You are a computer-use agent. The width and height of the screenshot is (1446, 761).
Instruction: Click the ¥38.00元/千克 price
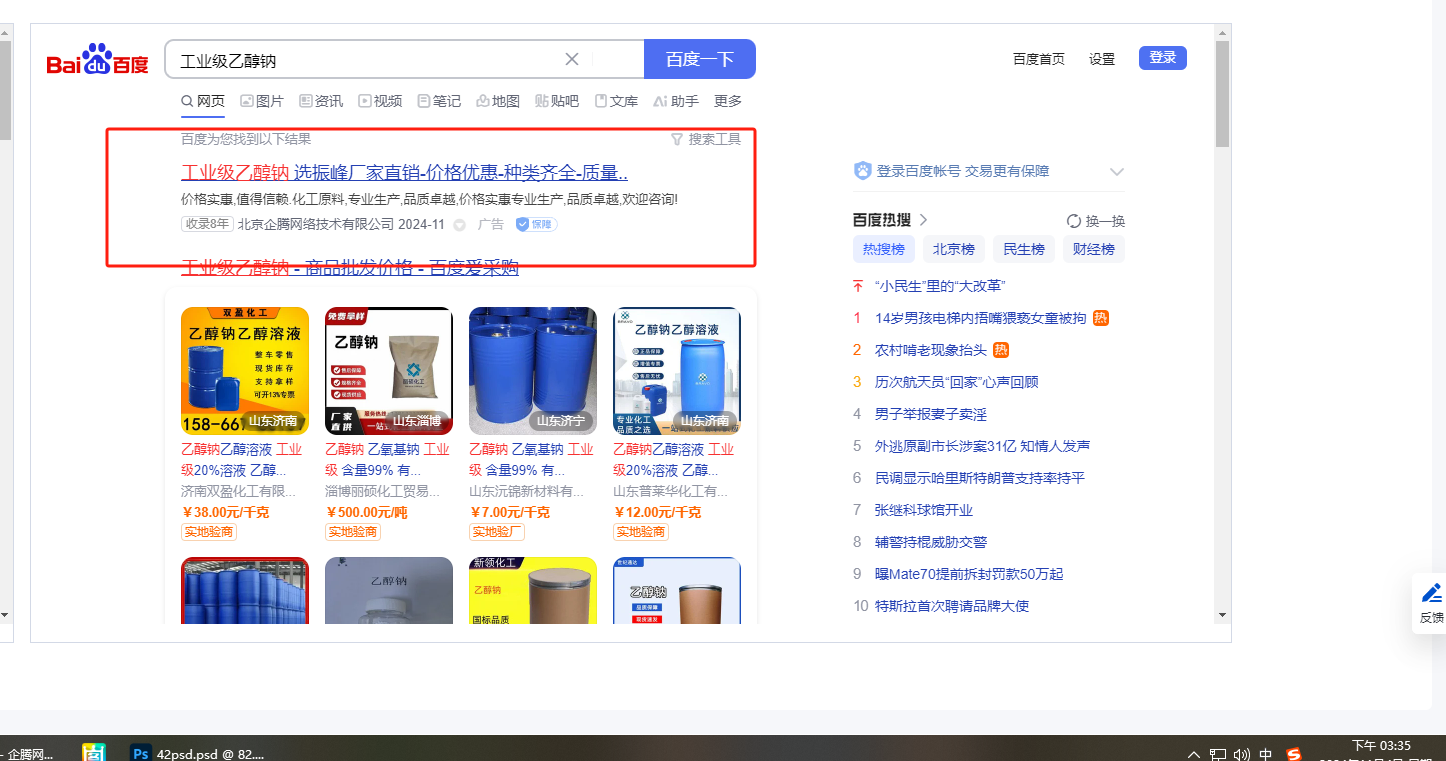coord(225,512)
